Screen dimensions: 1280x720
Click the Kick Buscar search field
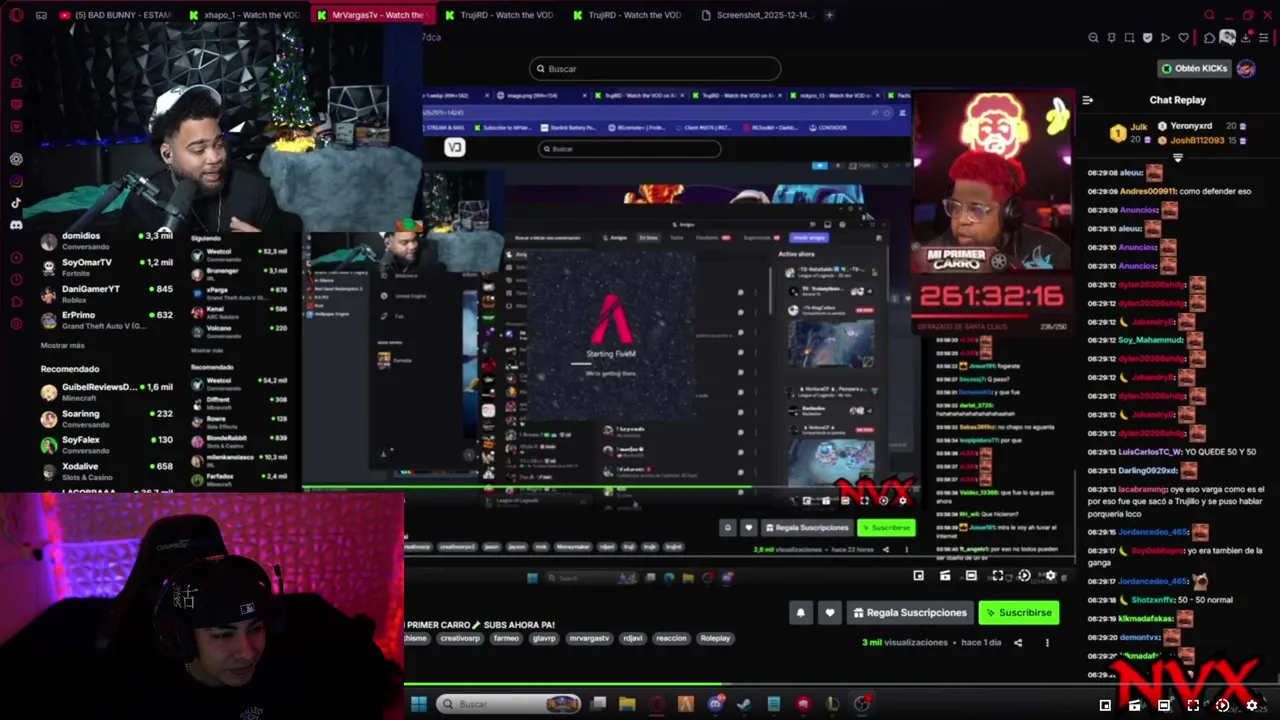(x=655, y=69)
